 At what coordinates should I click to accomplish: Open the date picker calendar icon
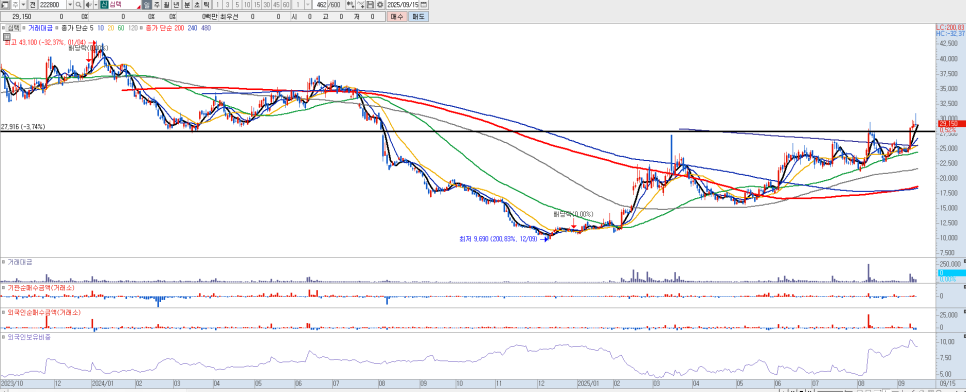[x=423, y=4]
